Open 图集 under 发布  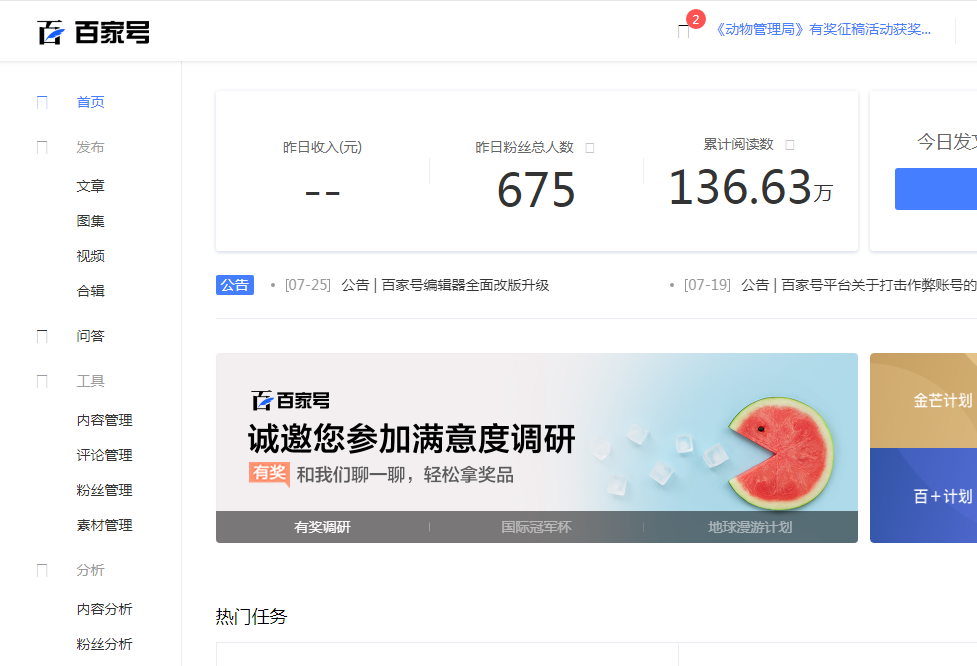pyautogui.click(x=90, y=221)
